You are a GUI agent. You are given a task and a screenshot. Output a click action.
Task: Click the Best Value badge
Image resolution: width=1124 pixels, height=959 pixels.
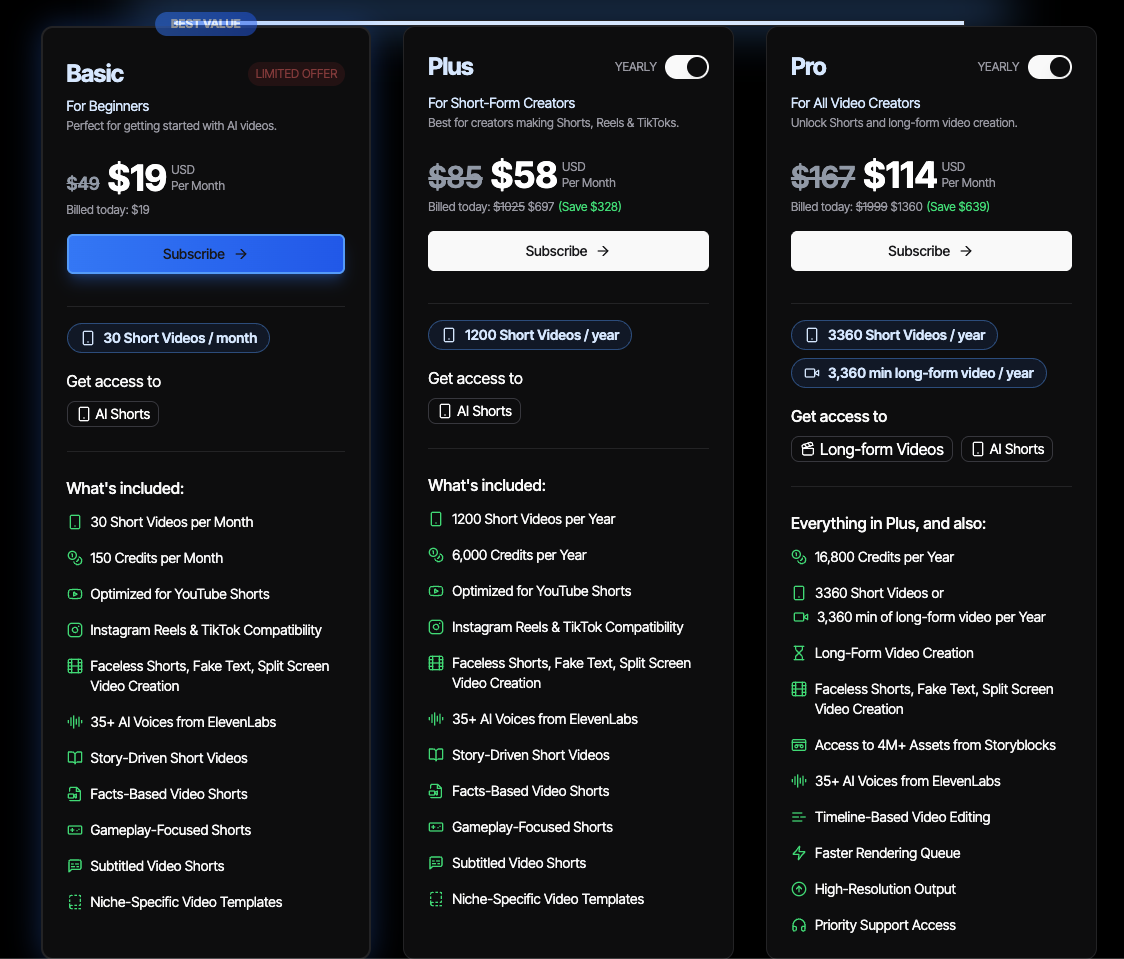206,24
